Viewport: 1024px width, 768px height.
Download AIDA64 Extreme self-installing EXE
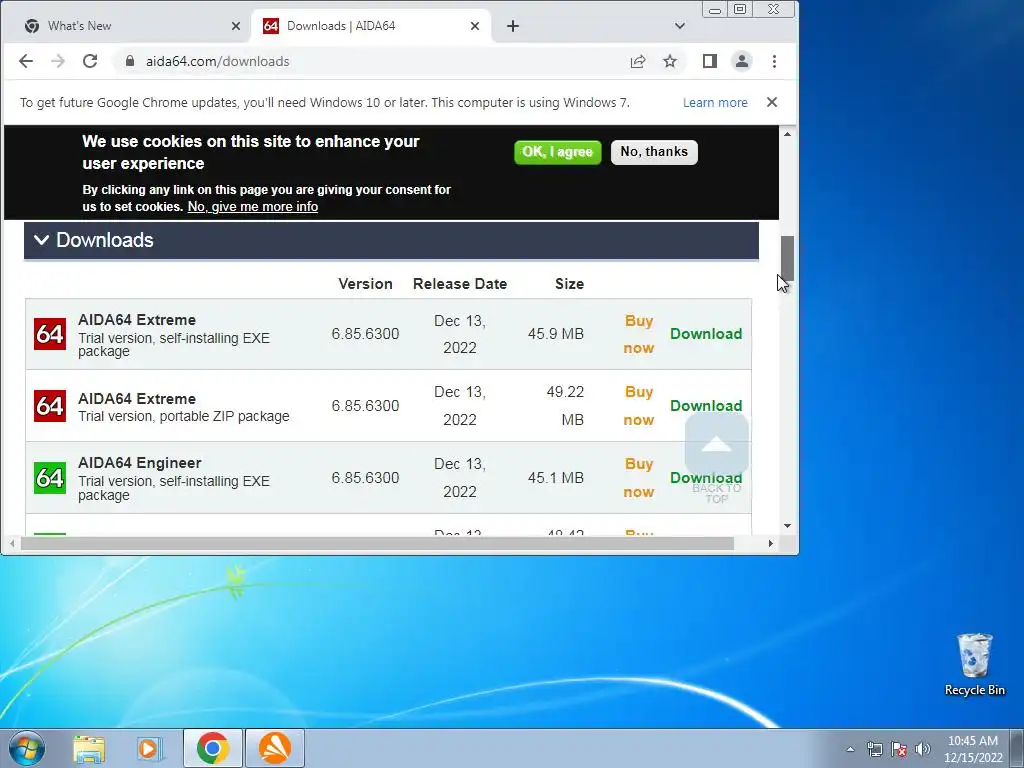pos(706,334)
